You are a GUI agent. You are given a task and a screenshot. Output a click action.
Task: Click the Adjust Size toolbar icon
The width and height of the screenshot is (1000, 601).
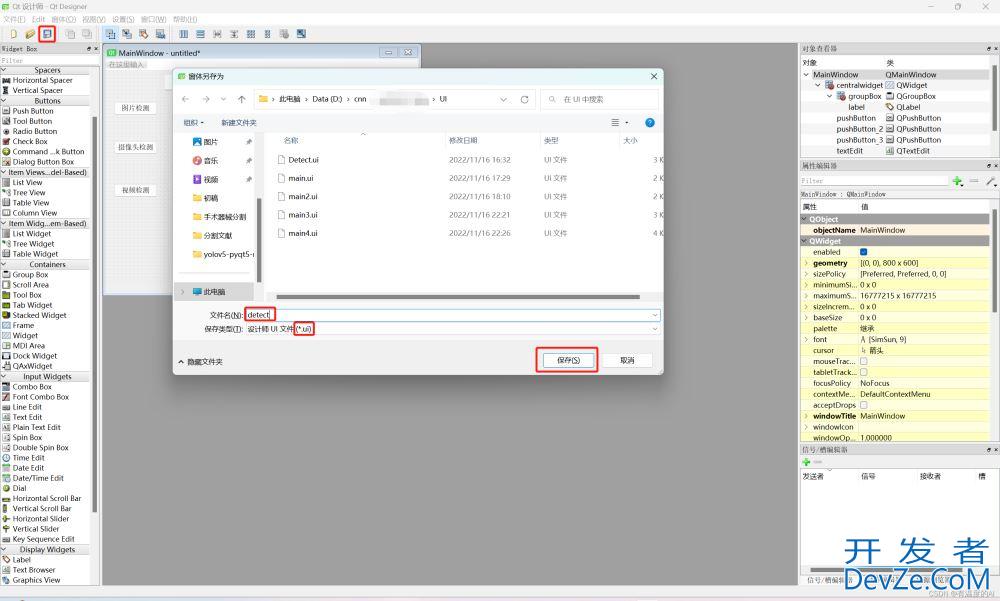coord(301,34)
